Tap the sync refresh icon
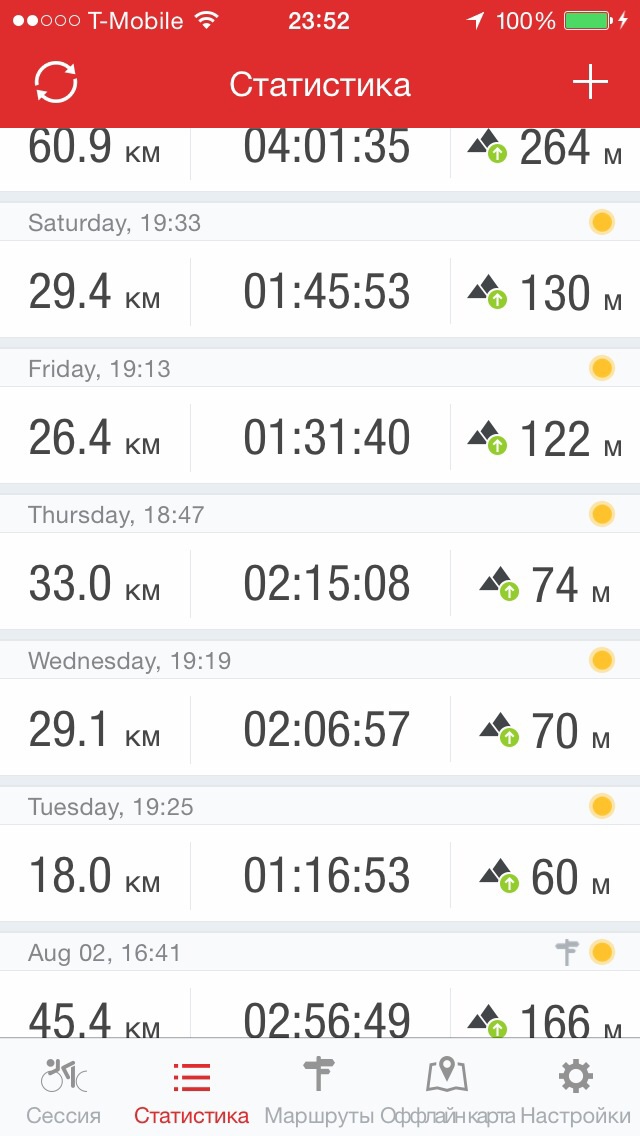 pos(56,83)
